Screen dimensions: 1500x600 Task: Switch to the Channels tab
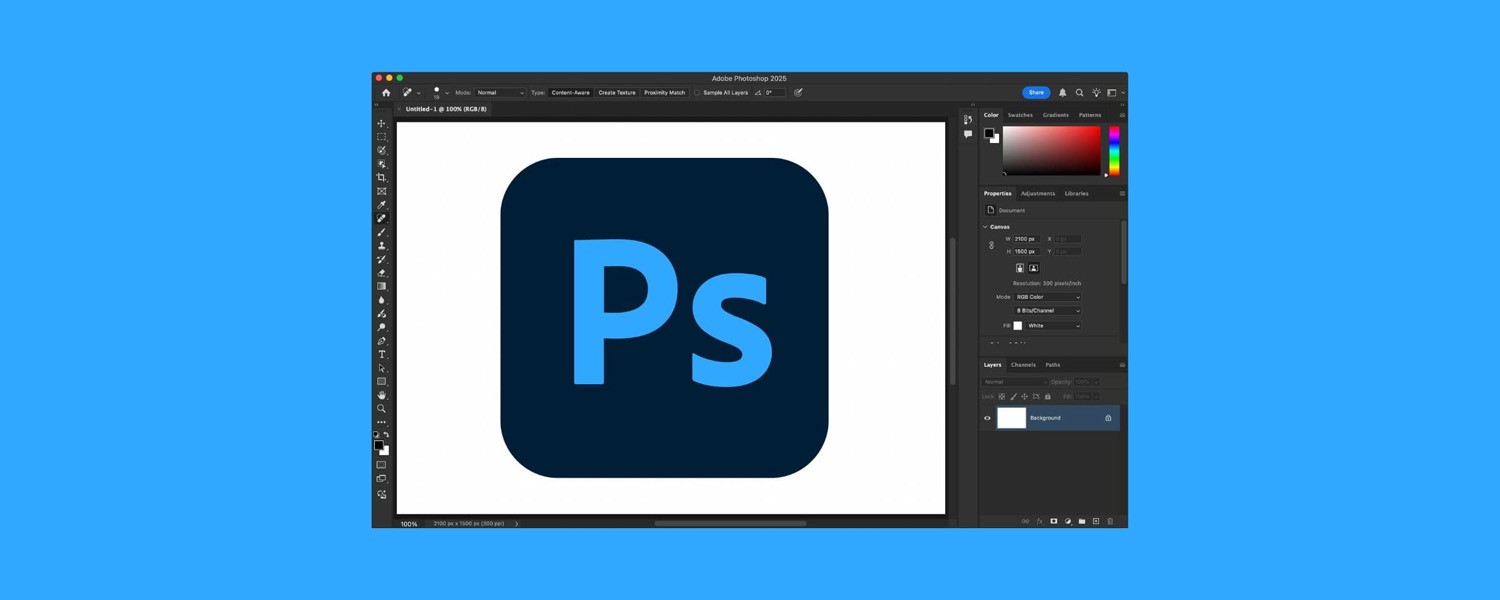tap(1023, 365)
